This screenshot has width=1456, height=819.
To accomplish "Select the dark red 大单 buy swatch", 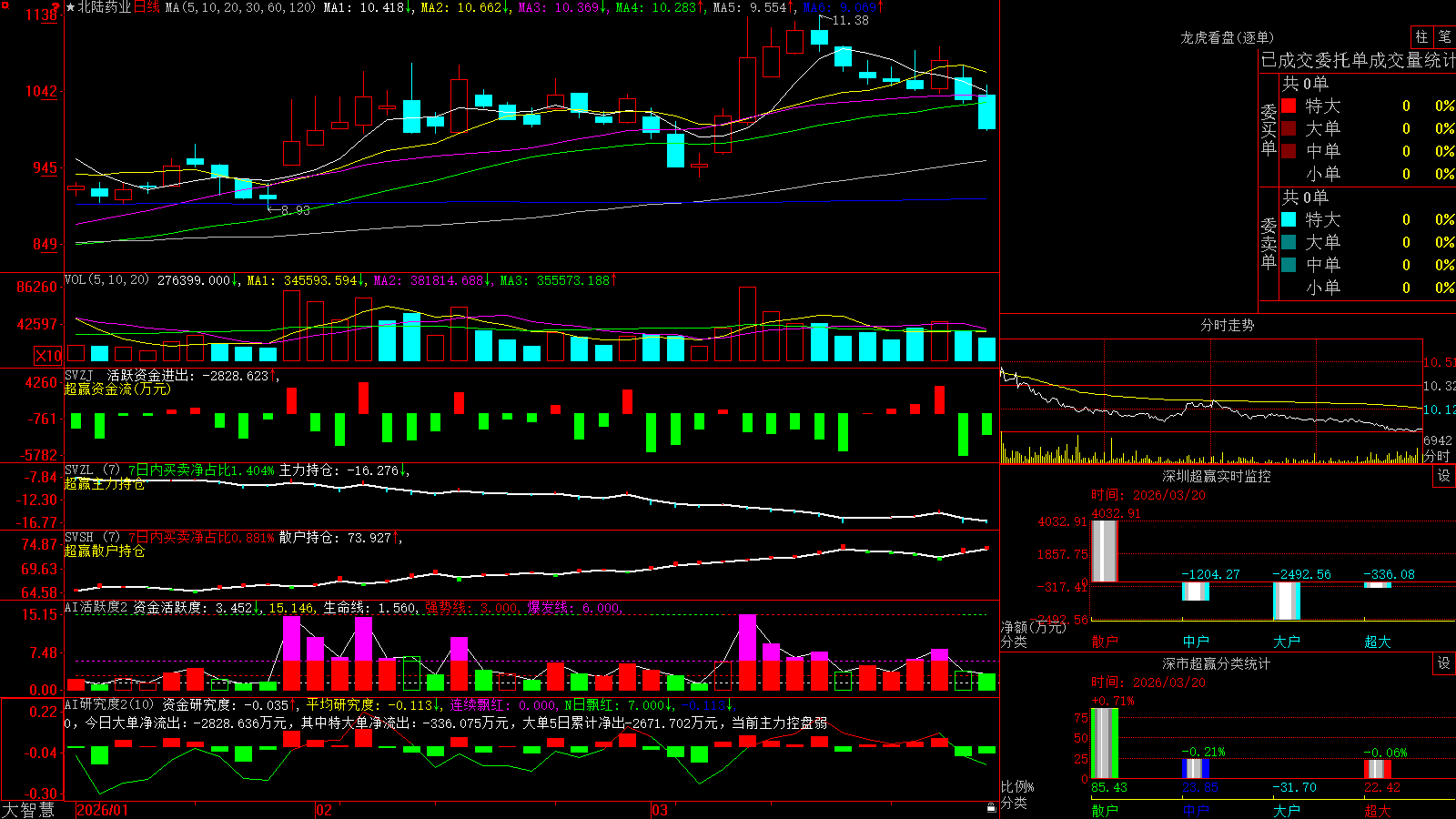I will coord(1289,128).
